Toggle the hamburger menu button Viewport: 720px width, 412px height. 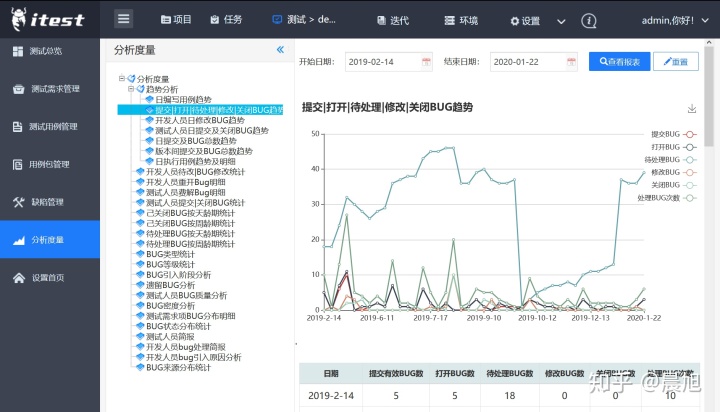click(123, 19)
